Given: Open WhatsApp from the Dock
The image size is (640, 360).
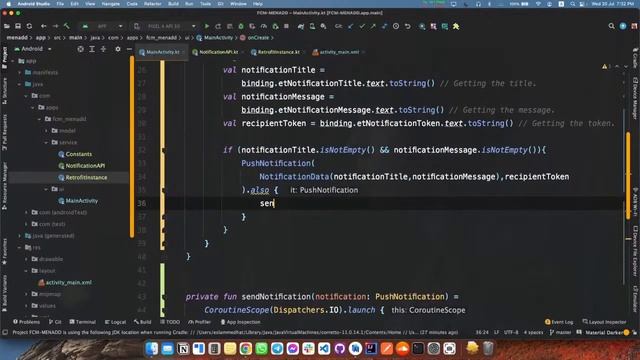Looking at the screenshot, I should pyautogui.click(x=261, y=349).
